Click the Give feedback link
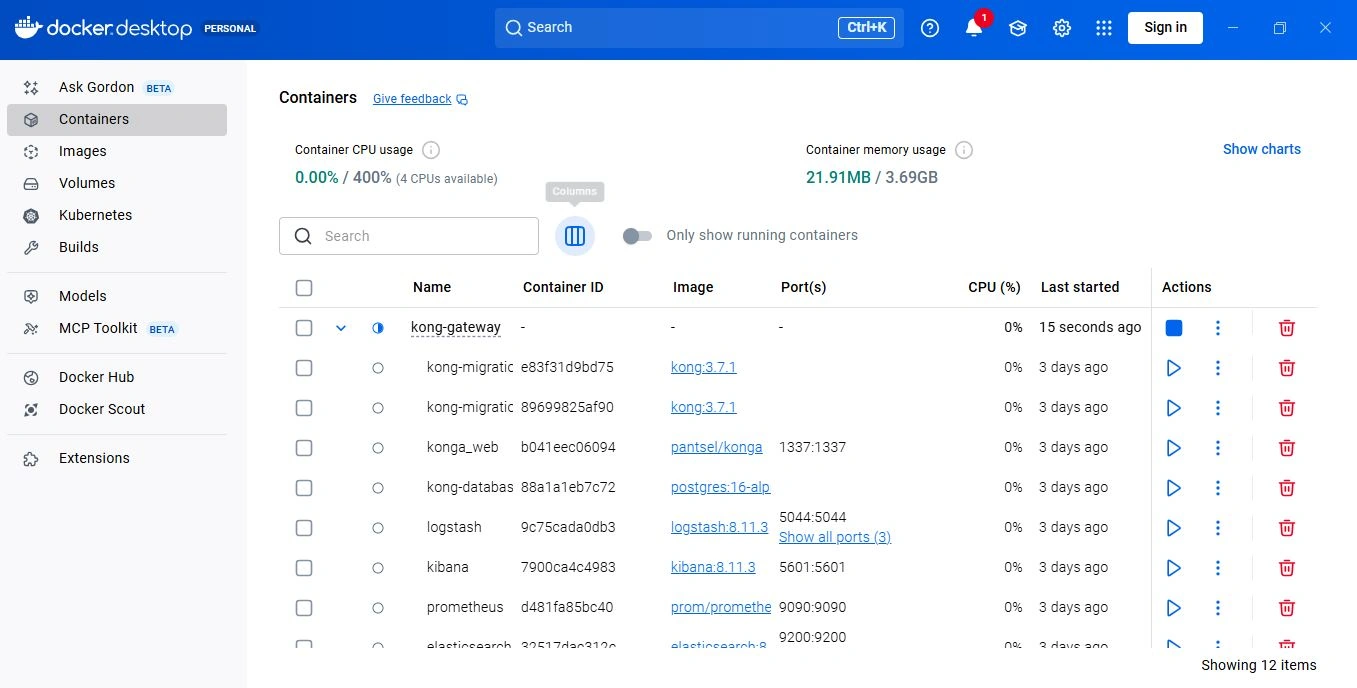The height and width of the screenshot is (688, 1357). pos(412,99)
